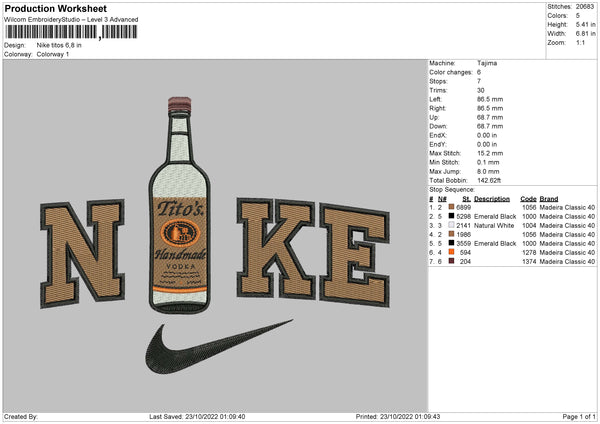Viewport: 600px width, 424px height.
Task: Click the Zoom value '1:1'
Action: [x=580, y=42]
